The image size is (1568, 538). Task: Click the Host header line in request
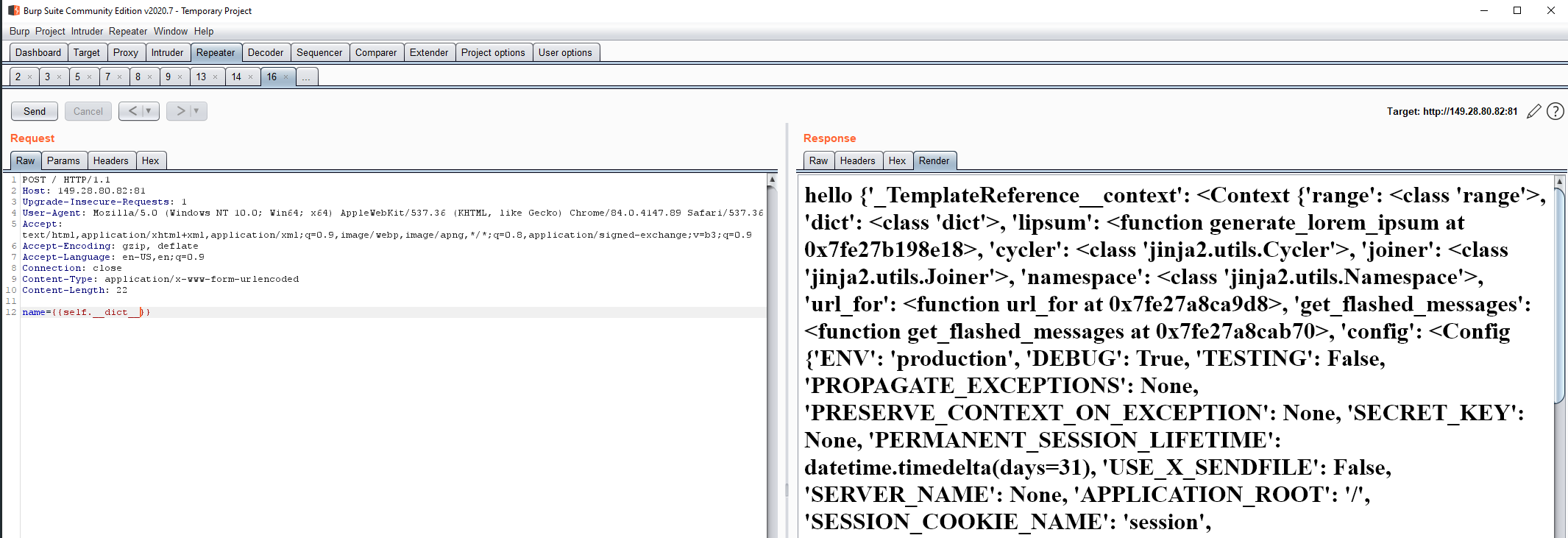84,191
